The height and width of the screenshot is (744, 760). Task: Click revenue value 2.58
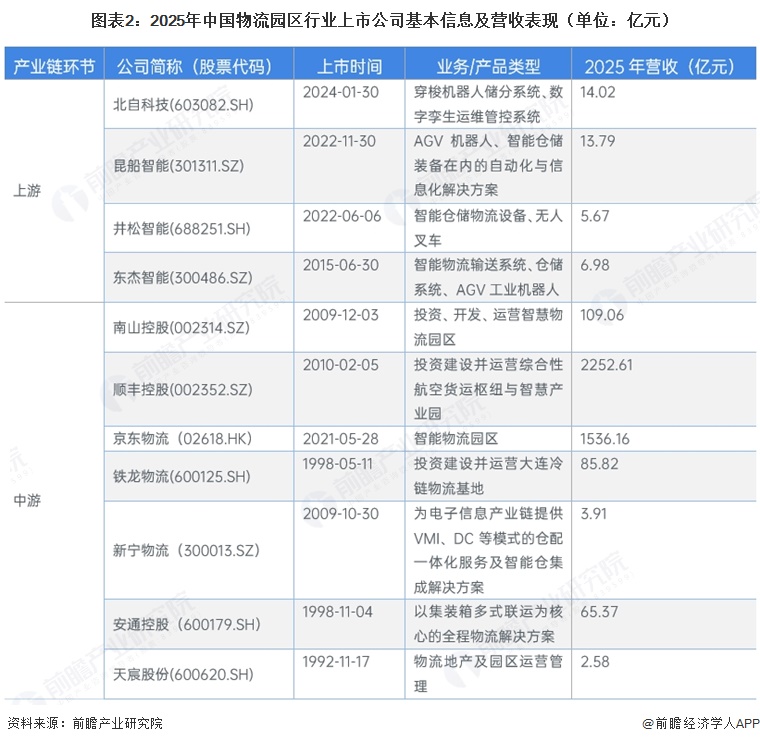pos(595,662)
